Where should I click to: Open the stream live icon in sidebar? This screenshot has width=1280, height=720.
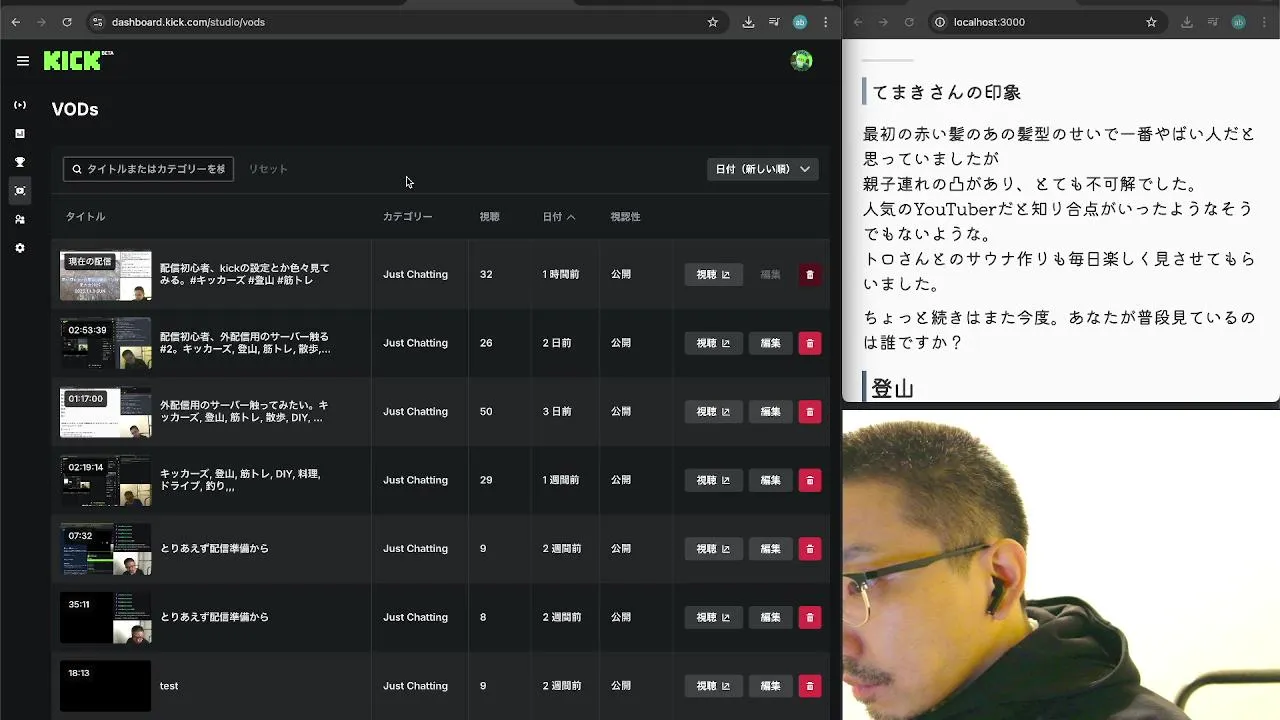pos(20,105)
